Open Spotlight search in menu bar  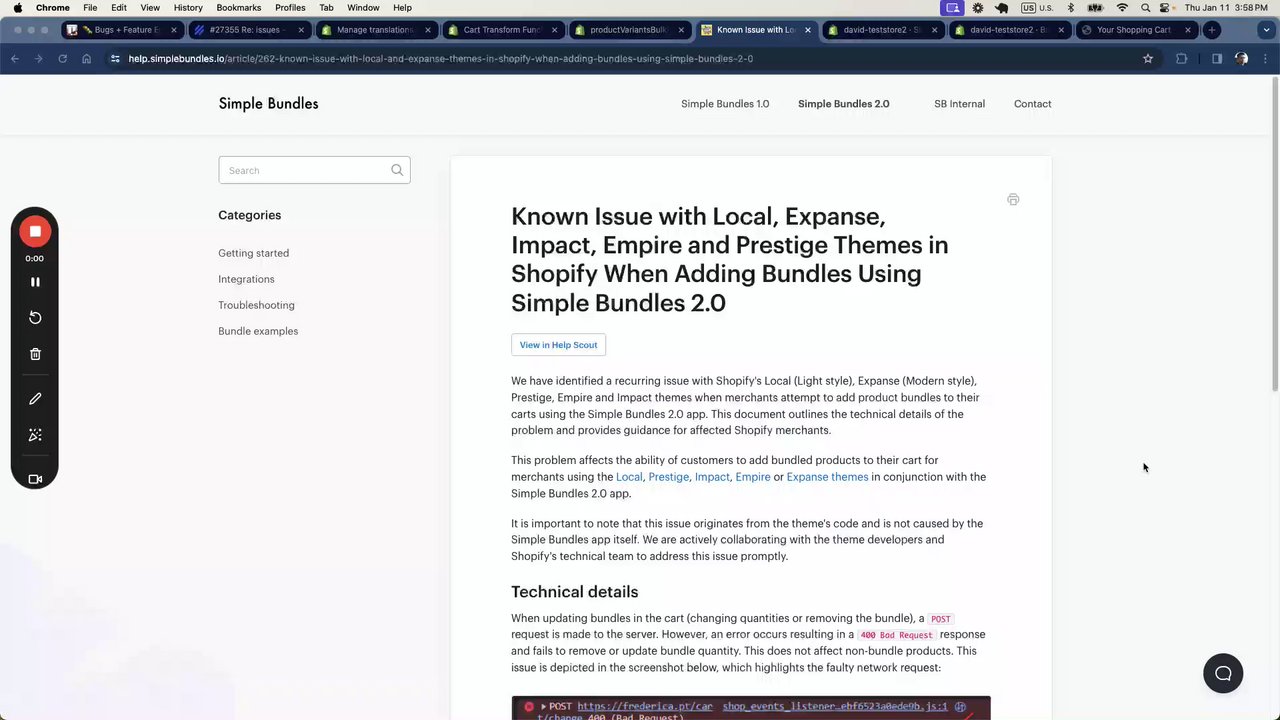pyautogui.click(x=1145, y=7)
